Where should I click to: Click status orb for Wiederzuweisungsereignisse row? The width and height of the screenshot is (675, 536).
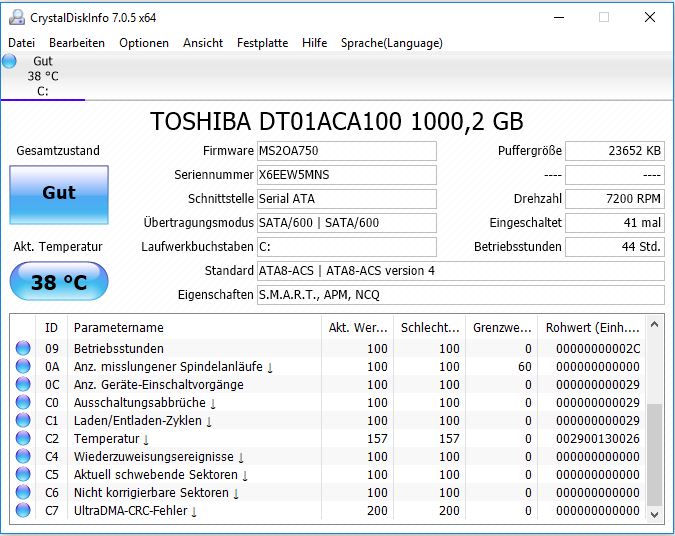23,456
